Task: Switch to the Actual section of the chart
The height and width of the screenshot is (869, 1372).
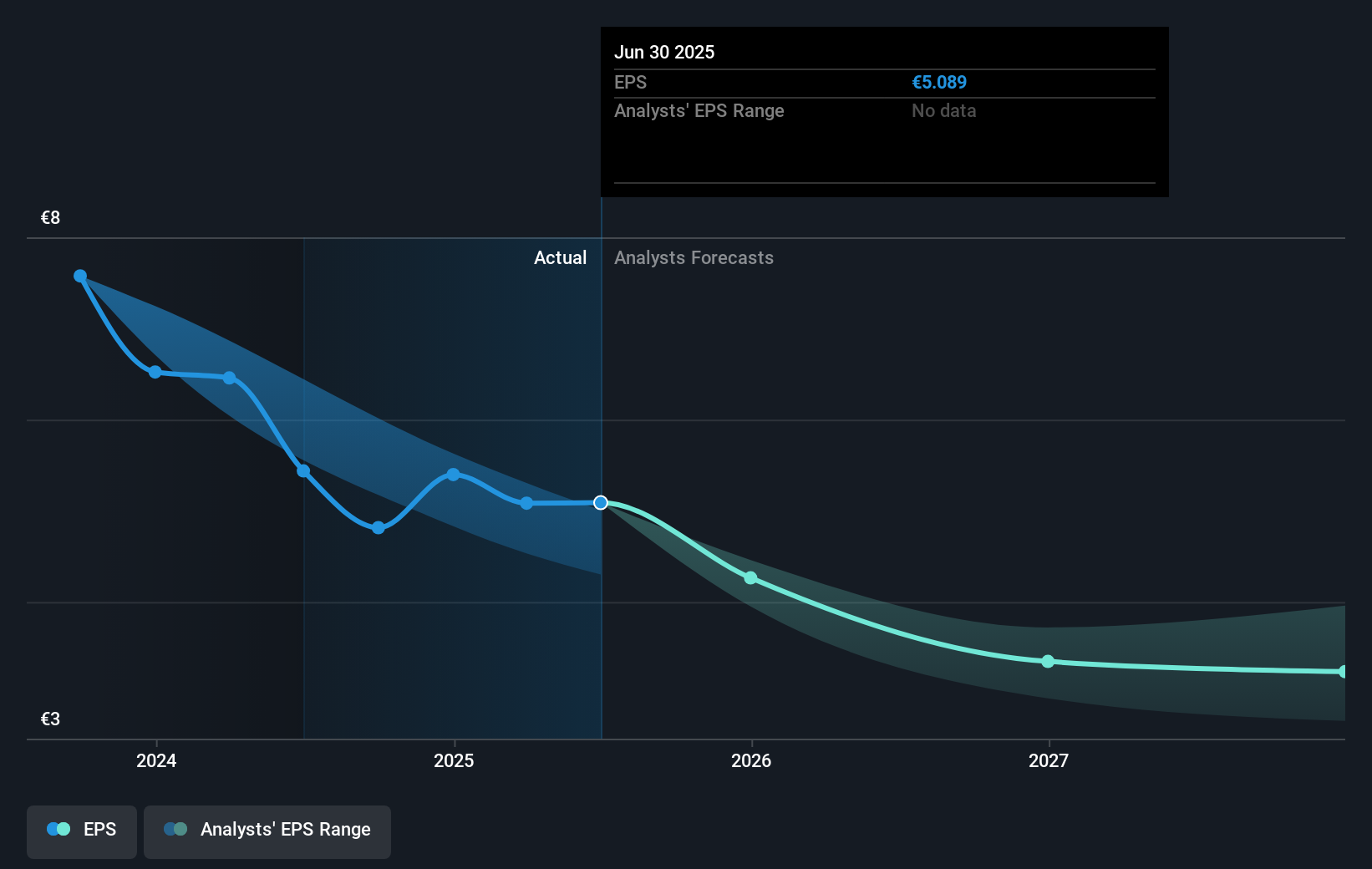Action: 560,257
